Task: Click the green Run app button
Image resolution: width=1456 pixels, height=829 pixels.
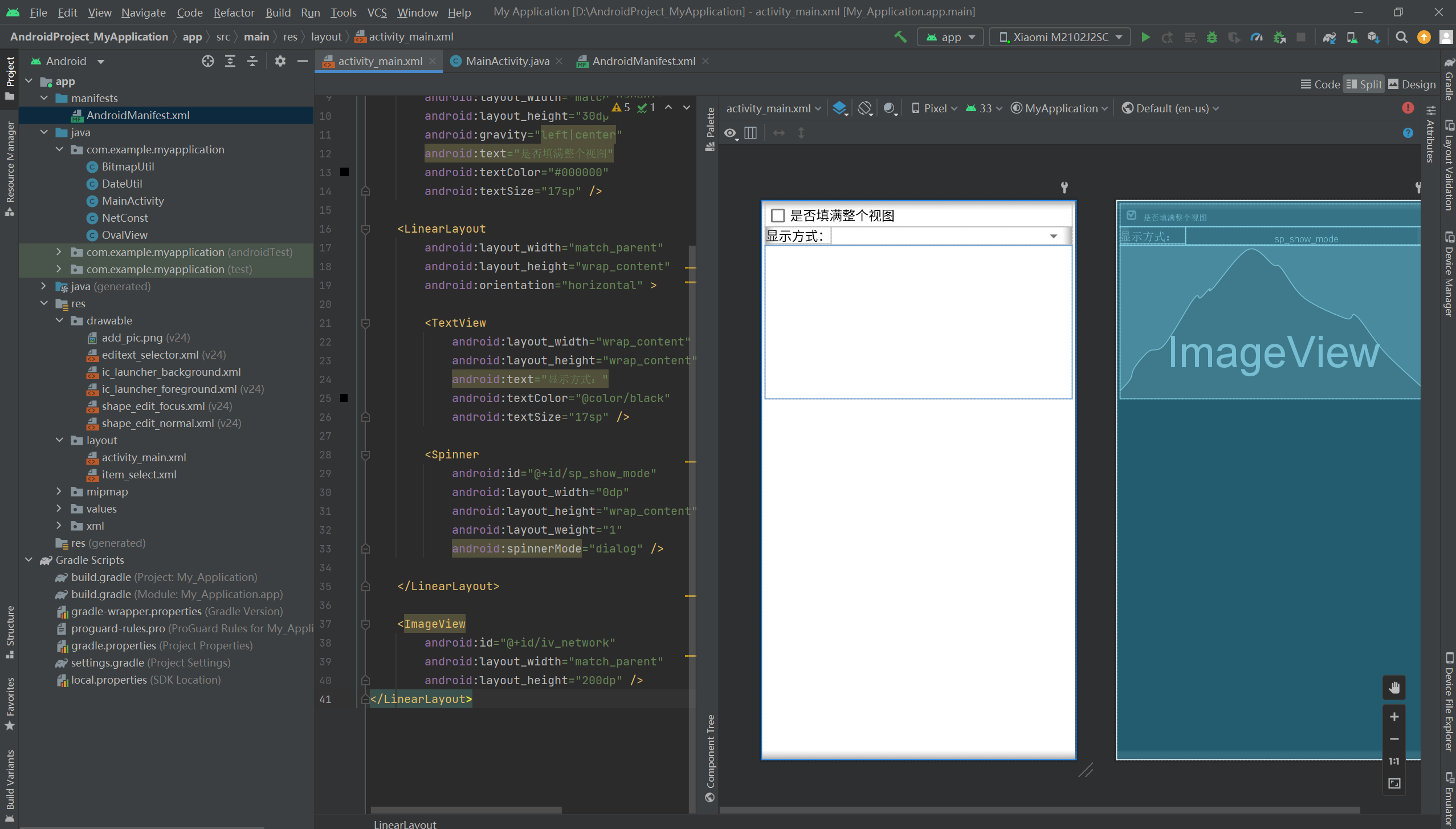Action: 1145,38
